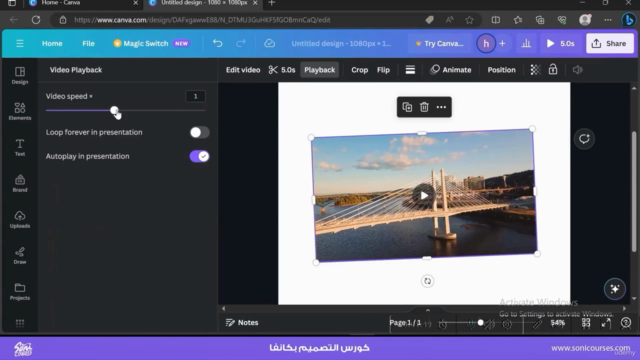640x360 pixels.
Task: Disable Autoplay in presentation
Action: point(199,156)
